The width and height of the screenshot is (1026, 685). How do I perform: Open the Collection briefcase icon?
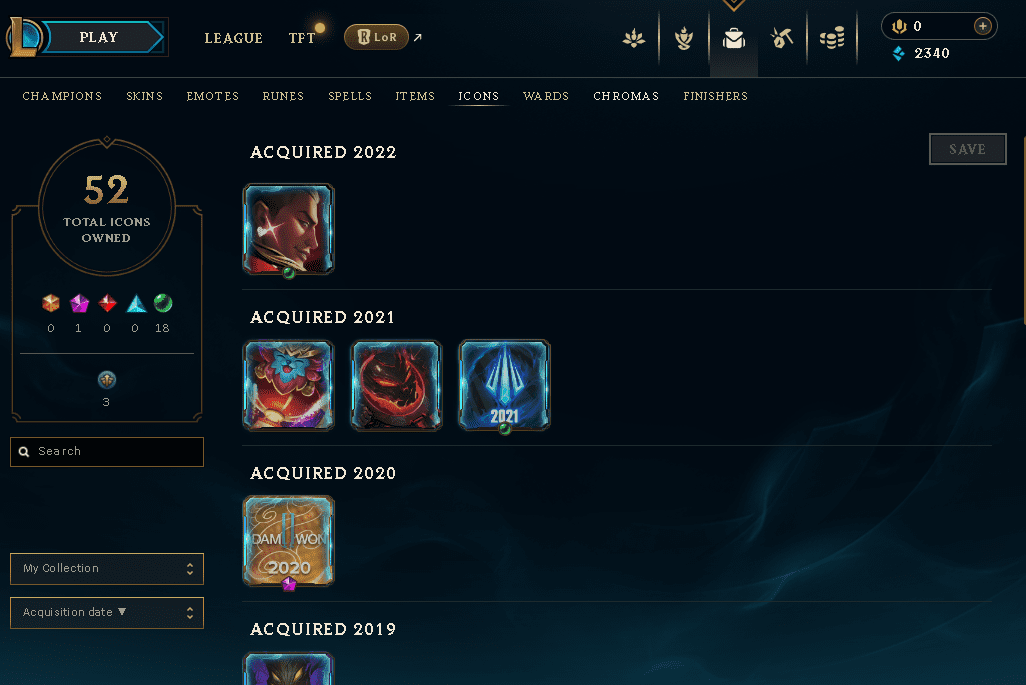point(734,39)
